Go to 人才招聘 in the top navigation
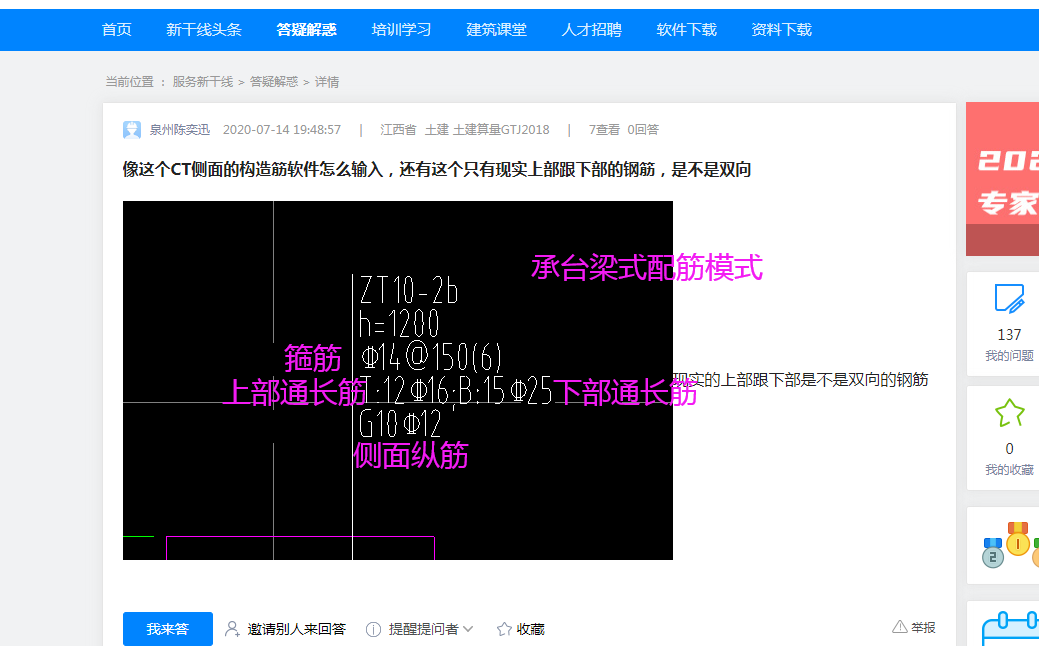The image size is (1039, 646). pos(591,30)
